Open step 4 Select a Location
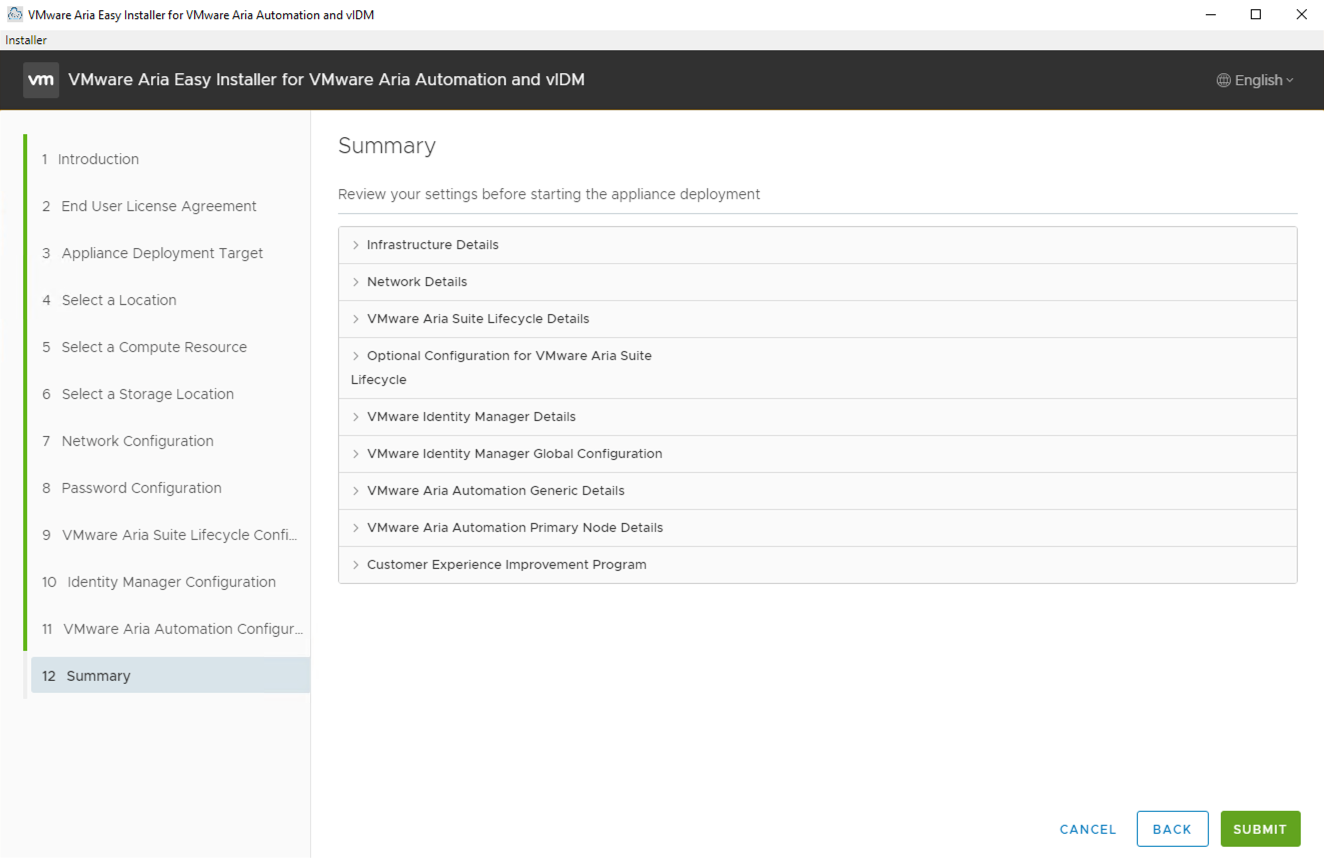Image resolution: width=1324 pixels, height=858 pixels. click(x=170, y=300)
